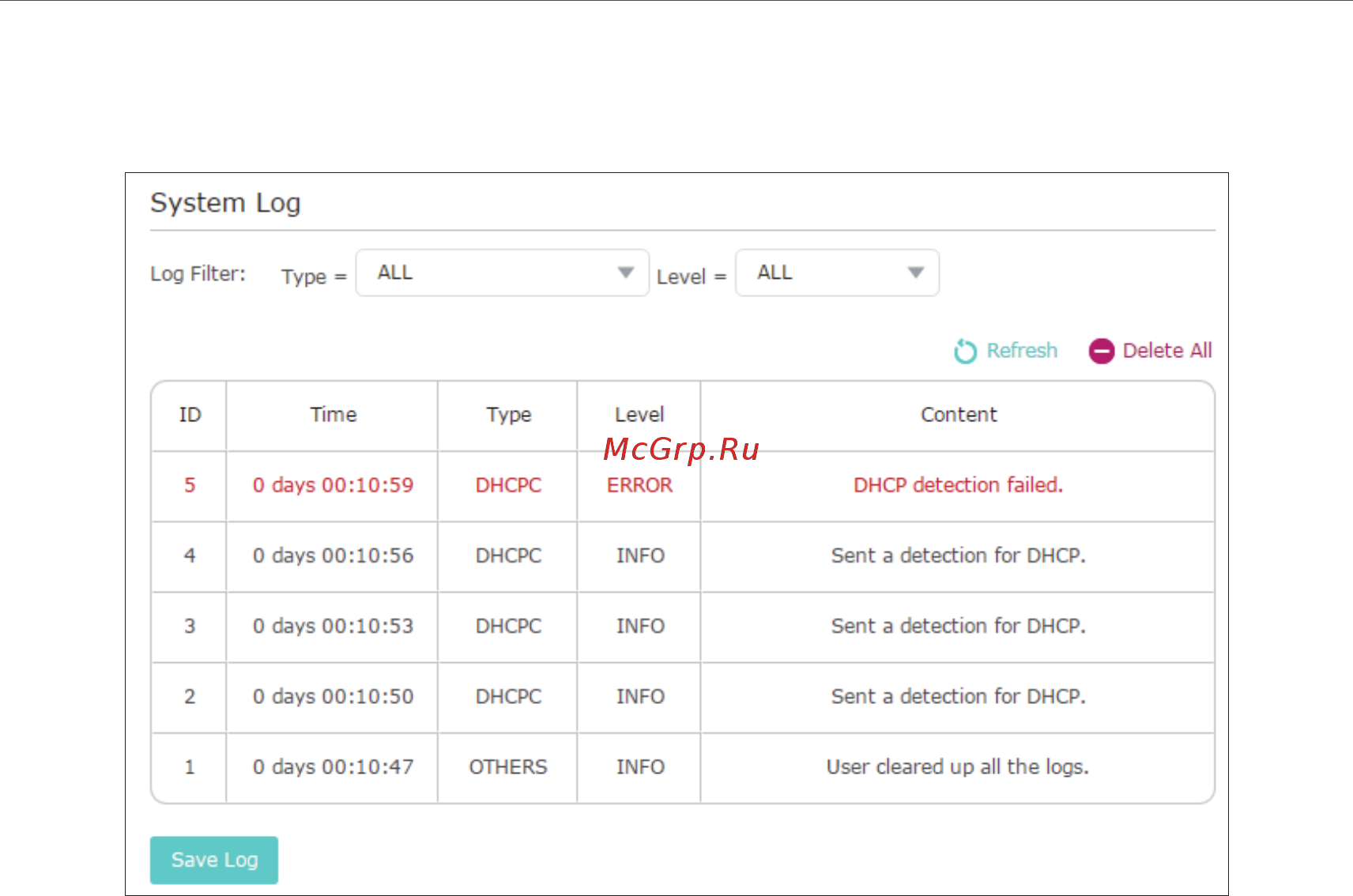Open the Level filter dropdown

(x=837, y=273)
